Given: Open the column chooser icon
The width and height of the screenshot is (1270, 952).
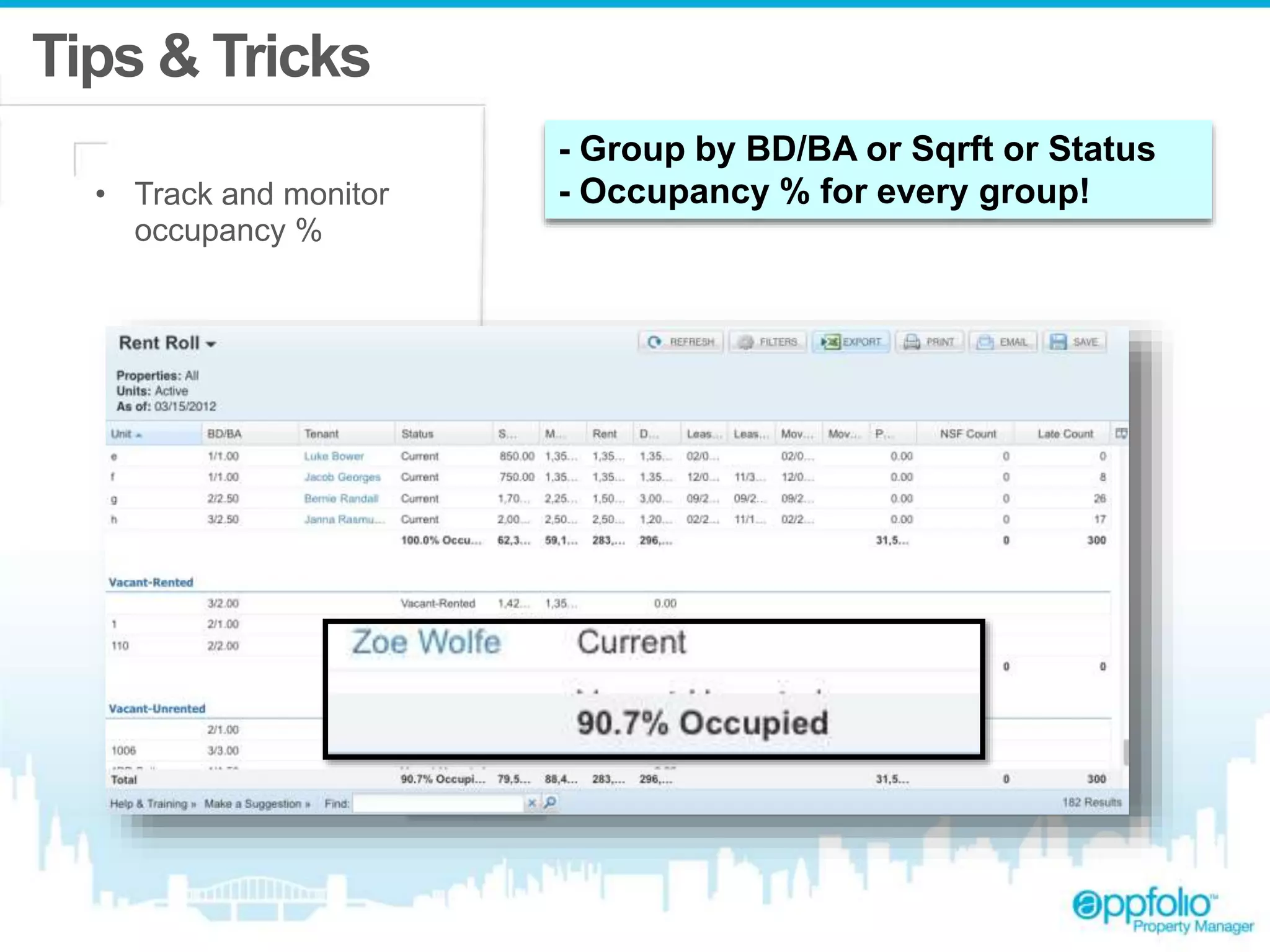Looking at the screenshot, I should pyautogui.click(x=1121, y=433).
